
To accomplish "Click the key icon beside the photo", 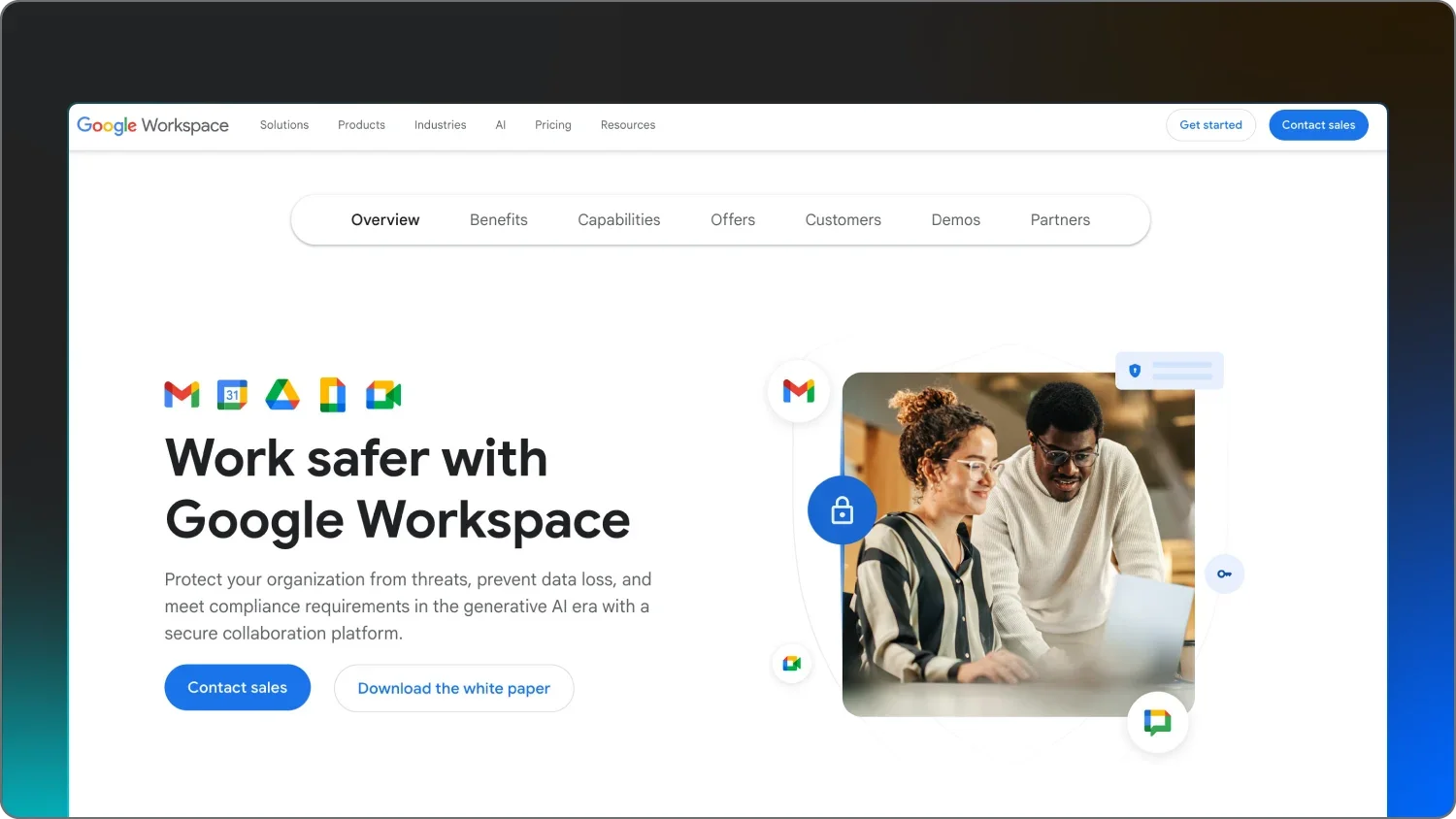I will 1224,573.
